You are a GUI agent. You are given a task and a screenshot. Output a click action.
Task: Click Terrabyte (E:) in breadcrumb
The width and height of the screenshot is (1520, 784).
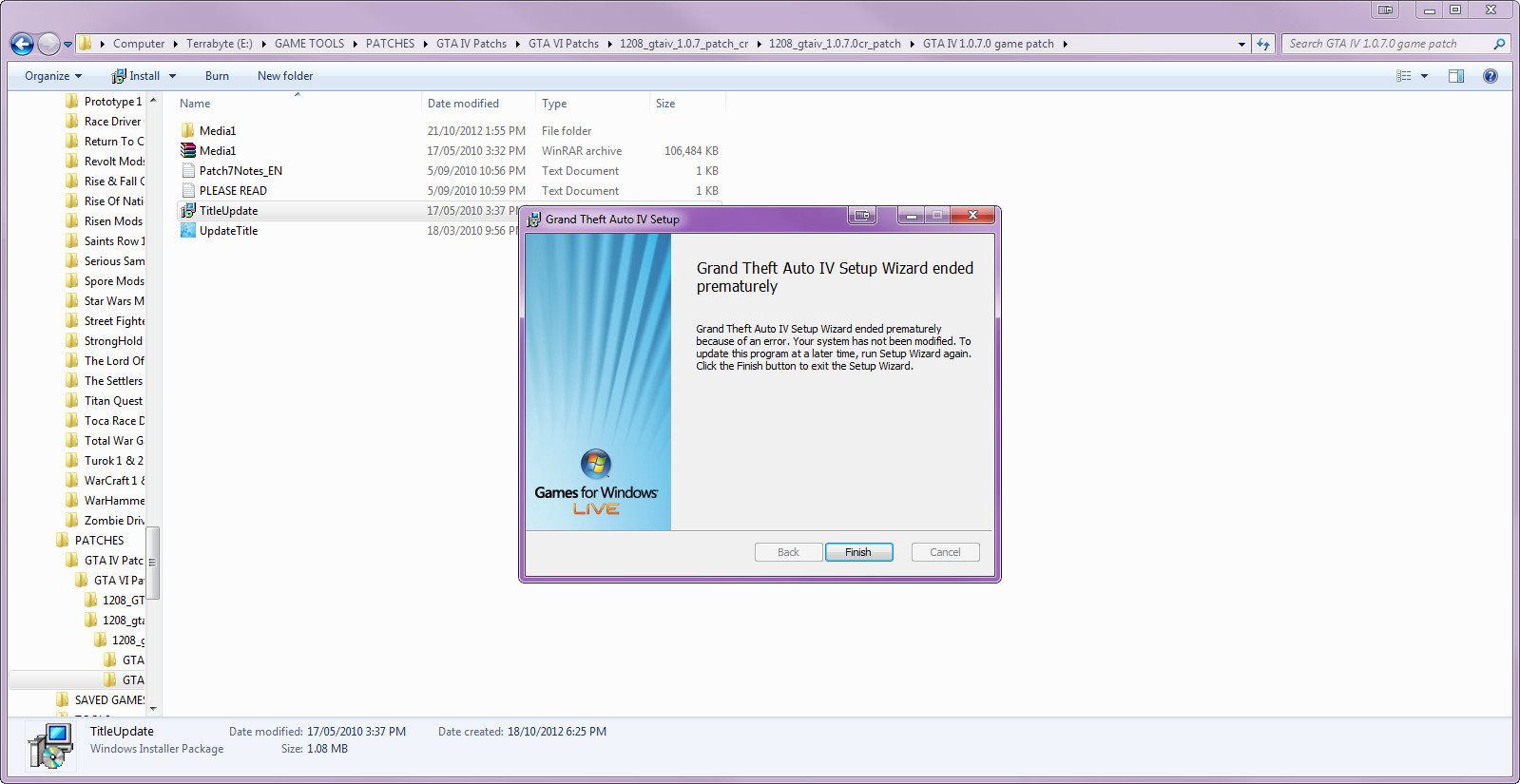[x=220, y=44]
